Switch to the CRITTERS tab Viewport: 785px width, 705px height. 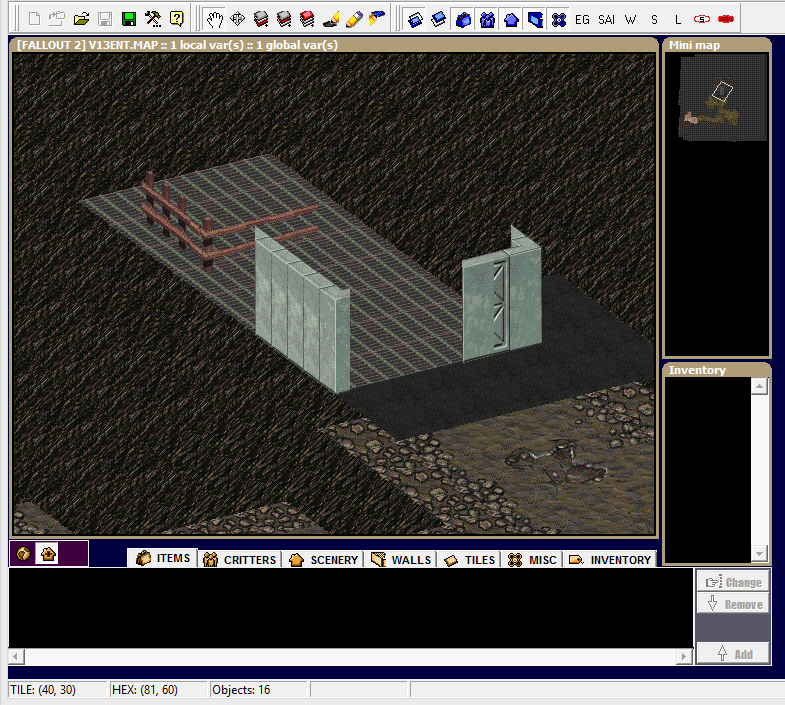coord(240,559)
